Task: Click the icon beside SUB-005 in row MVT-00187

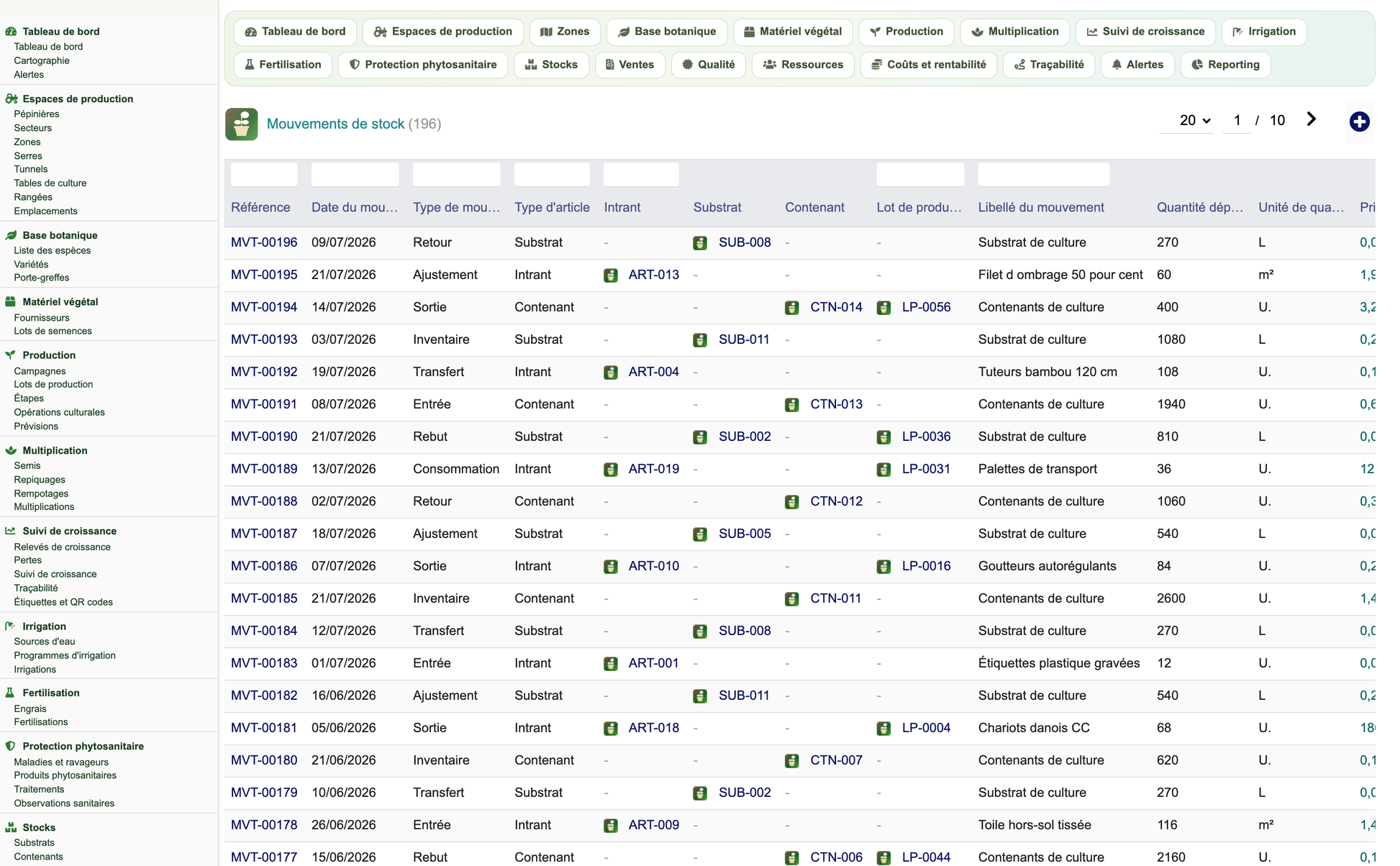Action: pyautogui.click(x=700, y=534)
